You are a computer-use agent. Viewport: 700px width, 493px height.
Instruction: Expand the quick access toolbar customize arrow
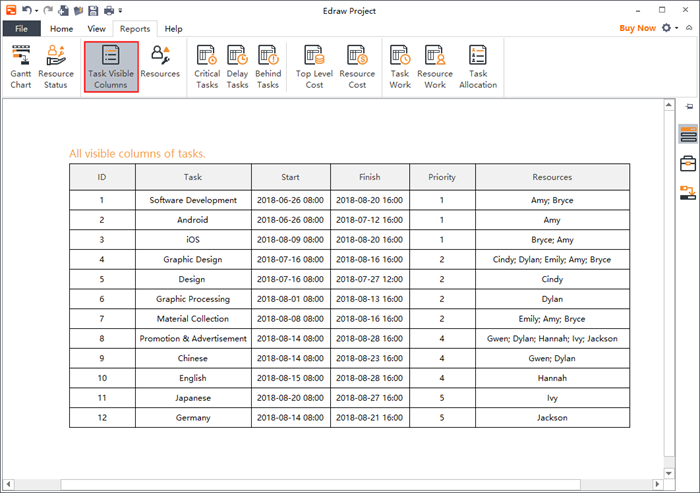(120, 11)
